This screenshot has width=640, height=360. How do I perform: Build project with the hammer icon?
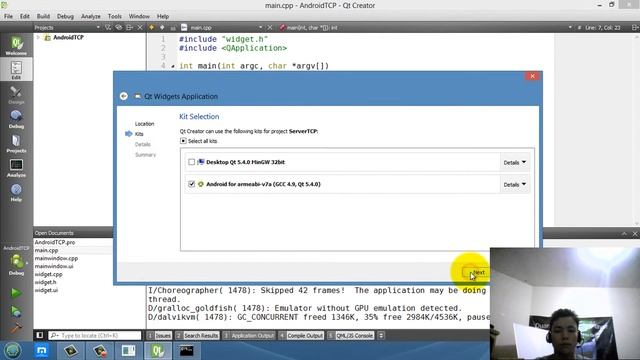point(16,328)
